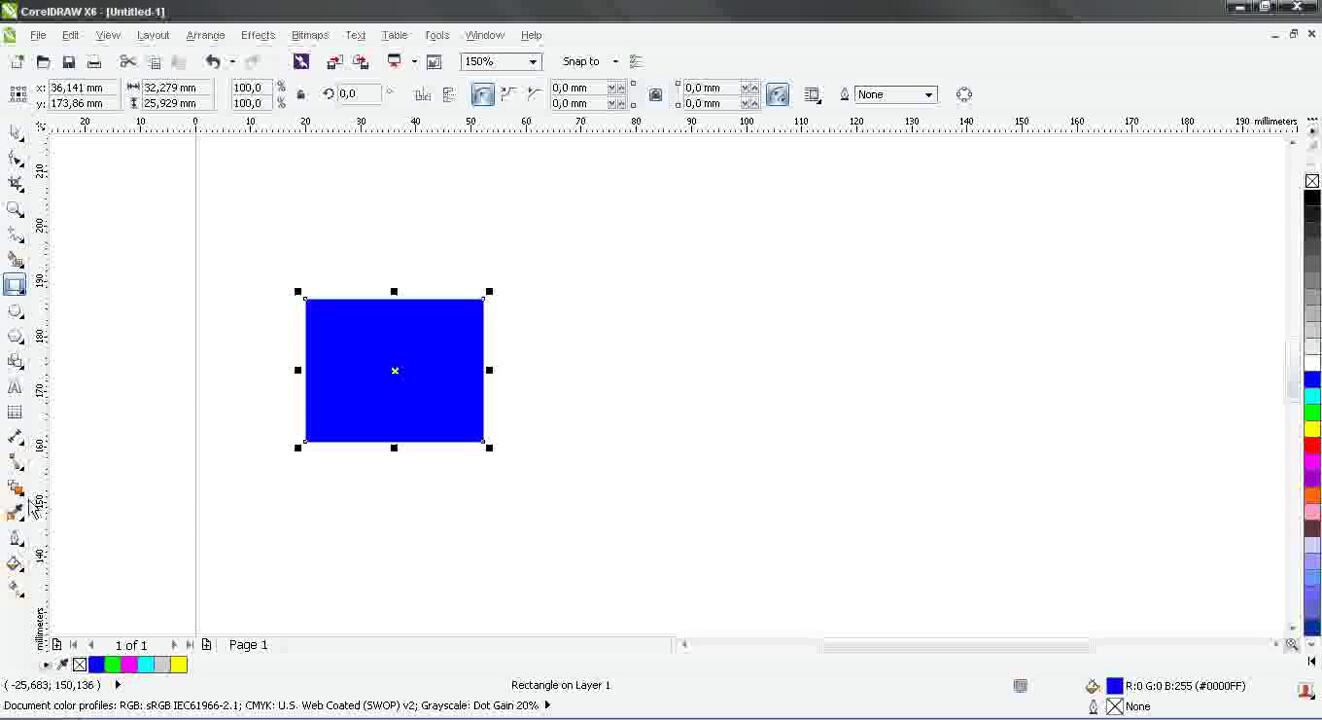1322x720 pixels.
Task: Click the Page 1 tab
Action: tap(248, 645)
